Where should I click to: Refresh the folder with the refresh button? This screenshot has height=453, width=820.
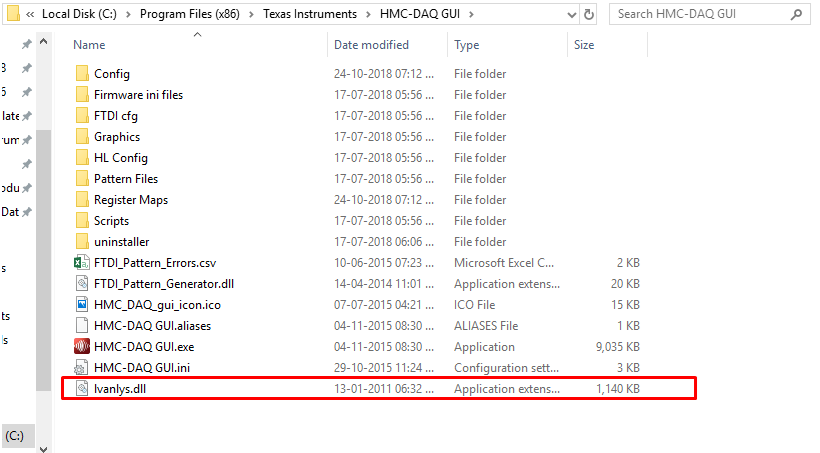click(589, 14)
